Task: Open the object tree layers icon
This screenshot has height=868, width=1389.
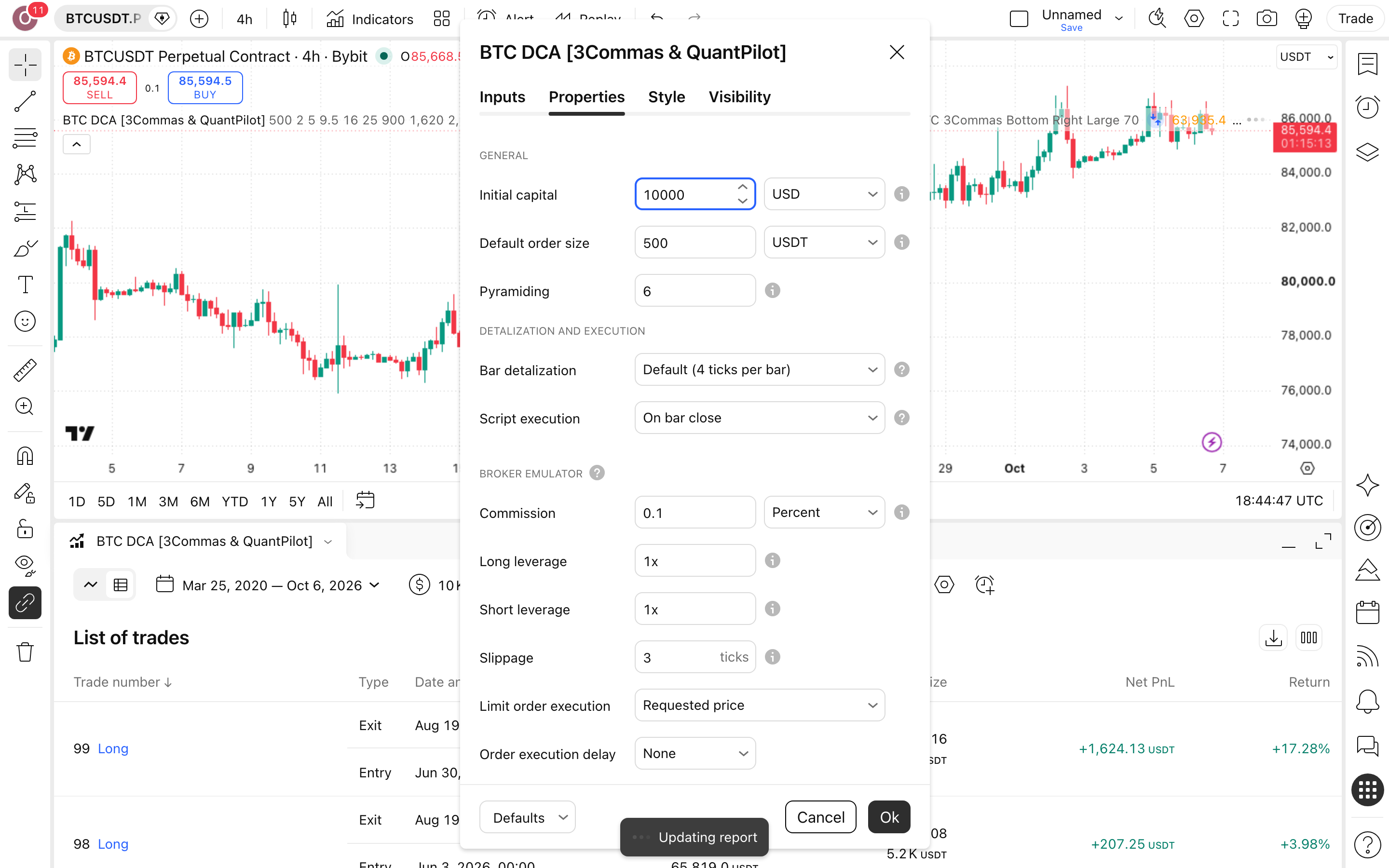Action: coord(1367,151)
